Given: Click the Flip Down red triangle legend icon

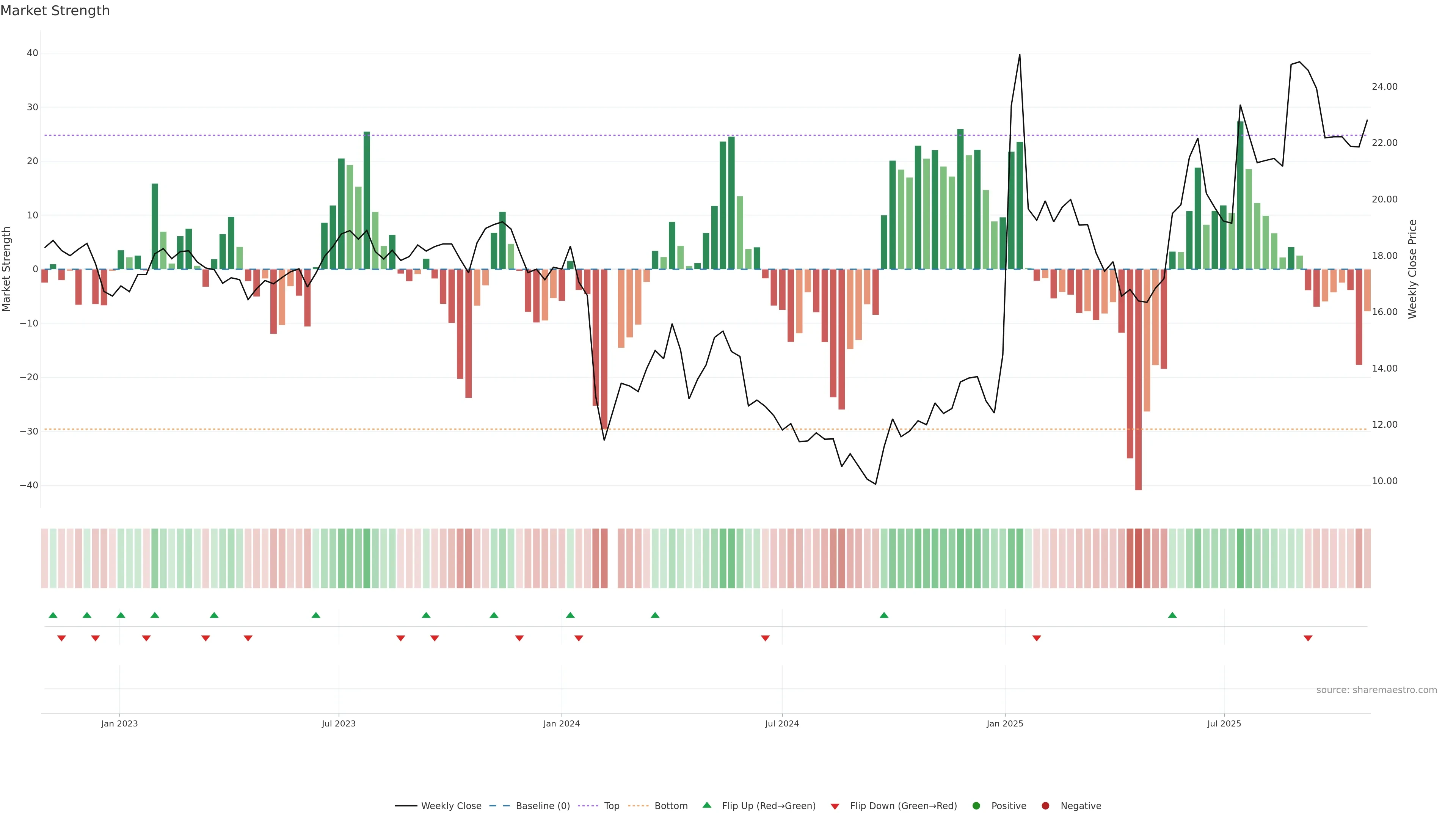Looking at the screenshot, I should coord(835,806).
